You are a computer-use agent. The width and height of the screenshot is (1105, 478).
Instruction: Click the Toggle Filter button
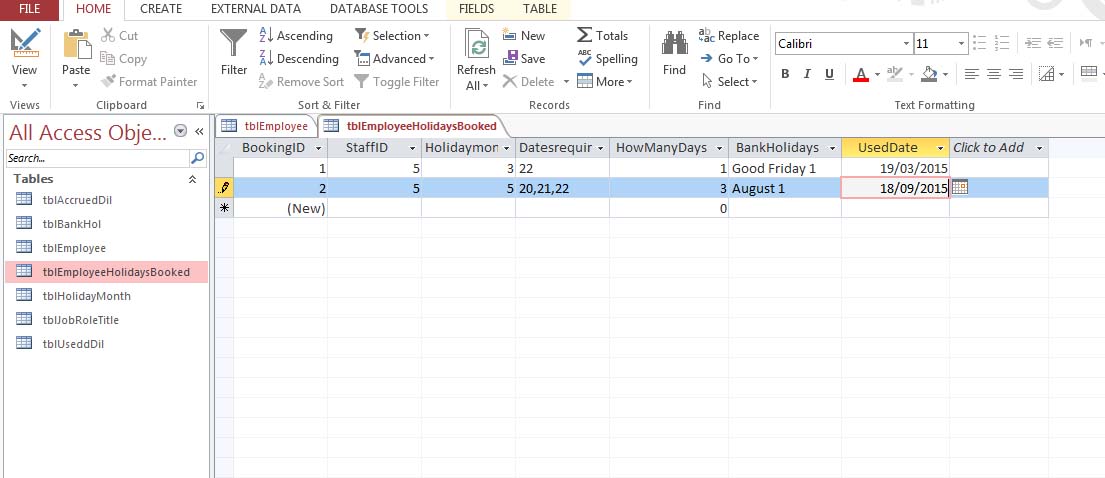397,82
